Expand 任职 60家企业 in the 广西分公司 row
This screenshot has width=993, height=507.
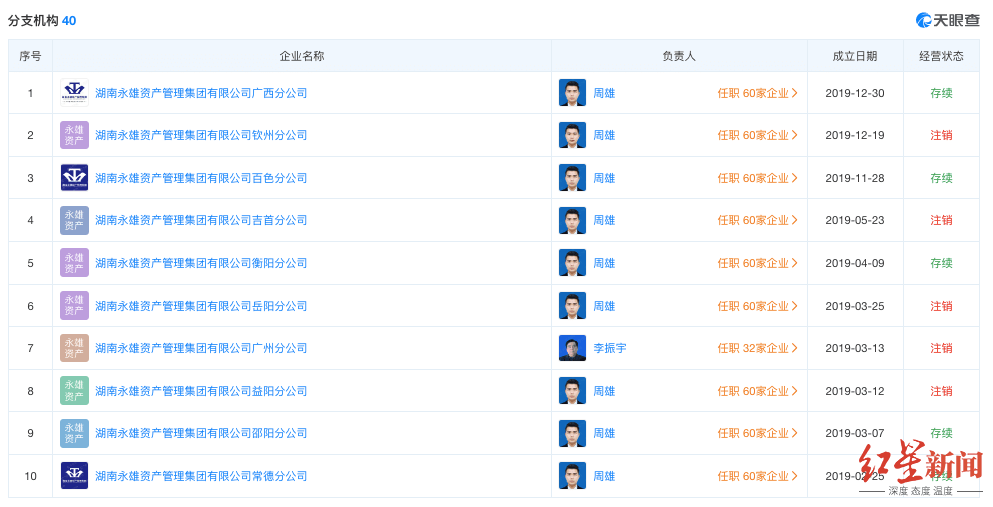[757, 93]
